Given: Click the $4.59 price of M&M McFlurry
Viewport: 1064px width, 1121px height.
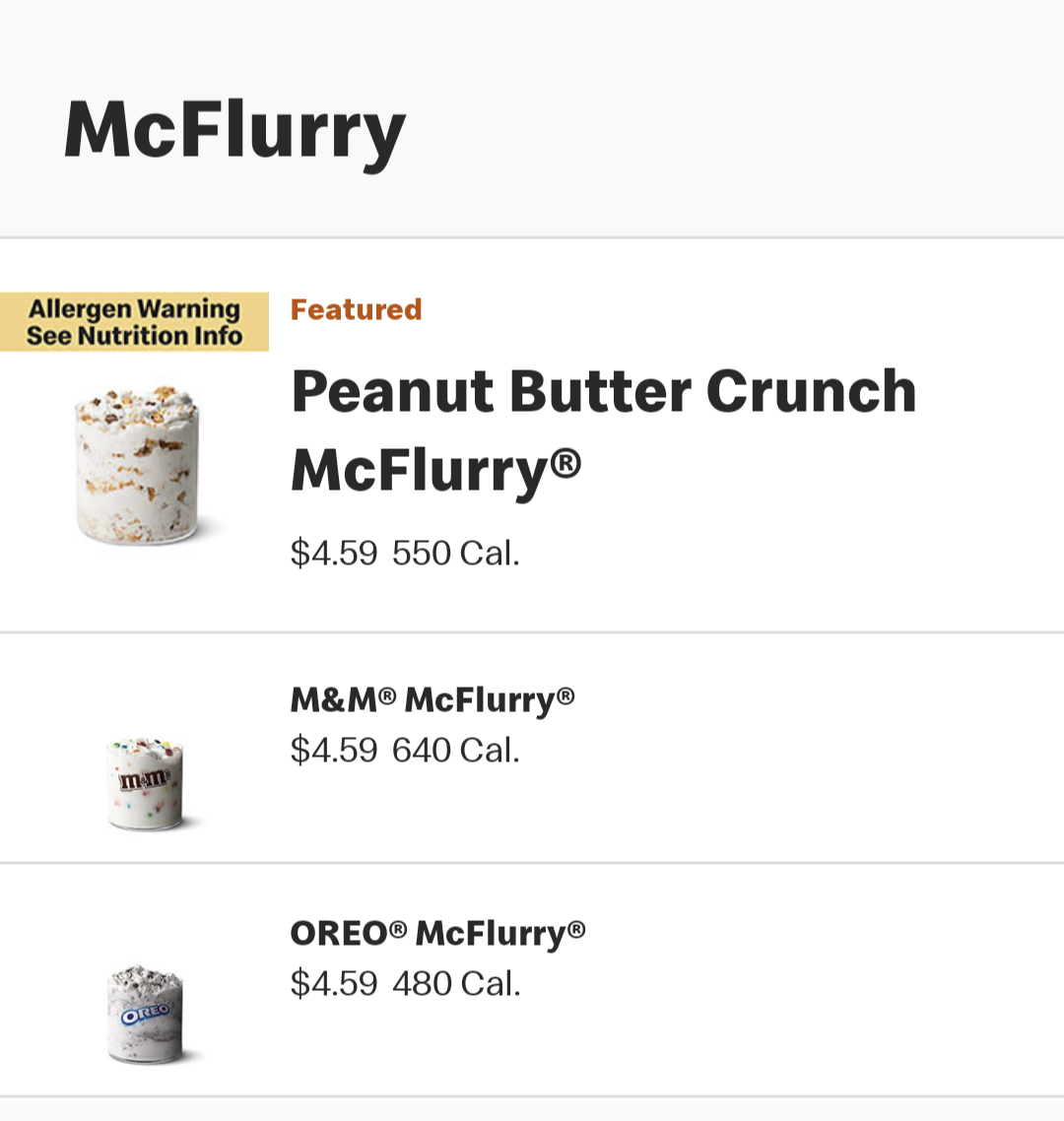Looking at the screenshot, I should click(334, 751).
